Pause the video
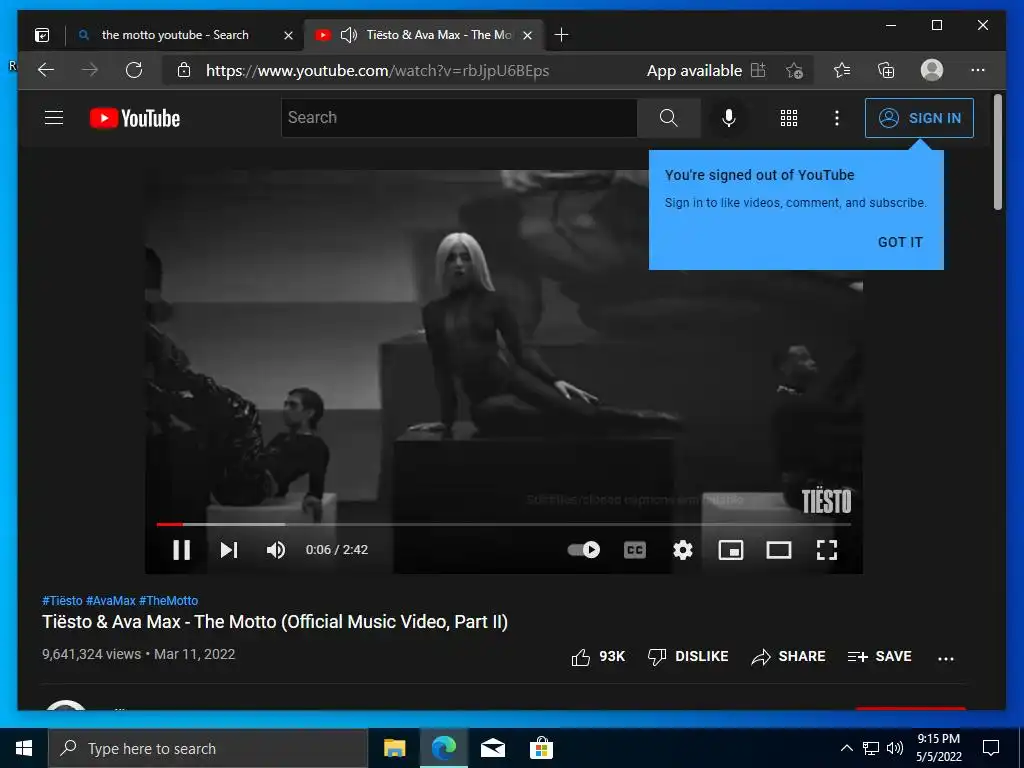Viewport: 1024px width, 768px height. pos(181,550)
